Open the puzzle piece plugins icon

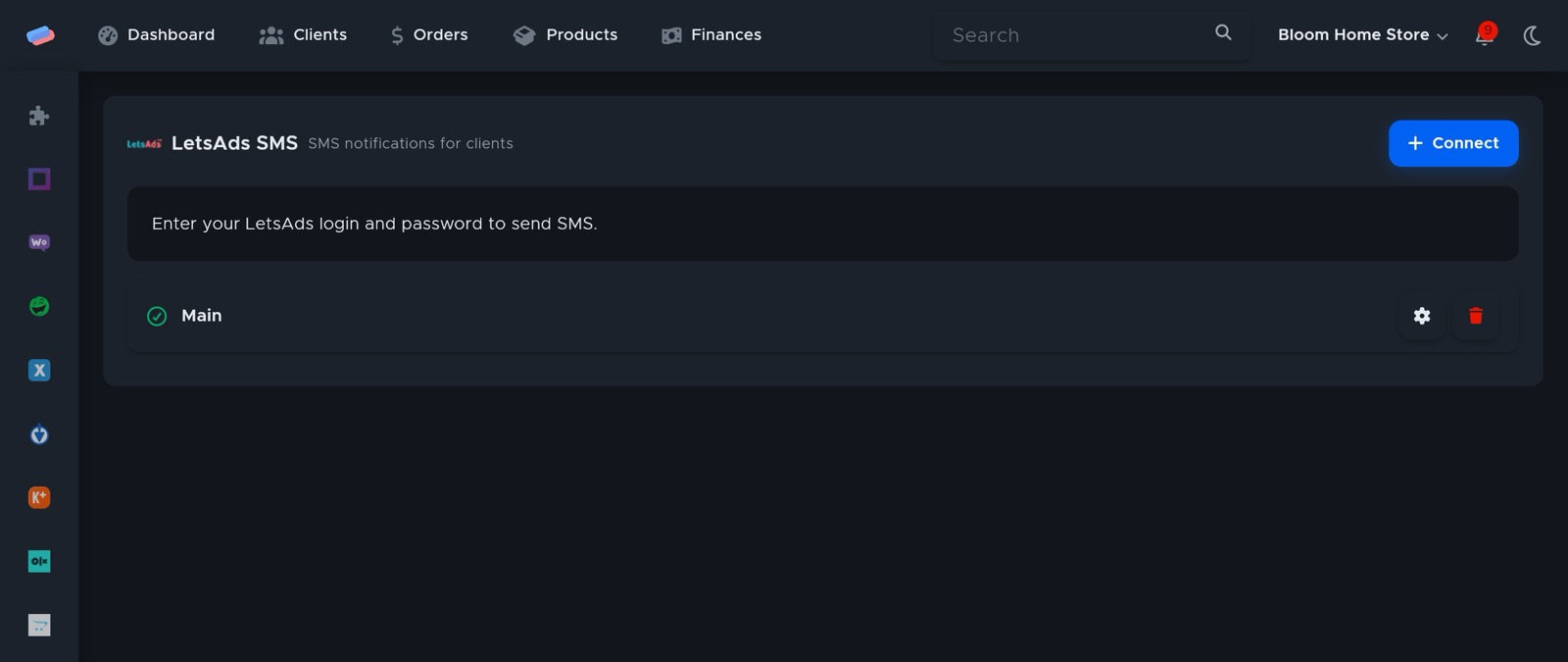click(39, 116)
